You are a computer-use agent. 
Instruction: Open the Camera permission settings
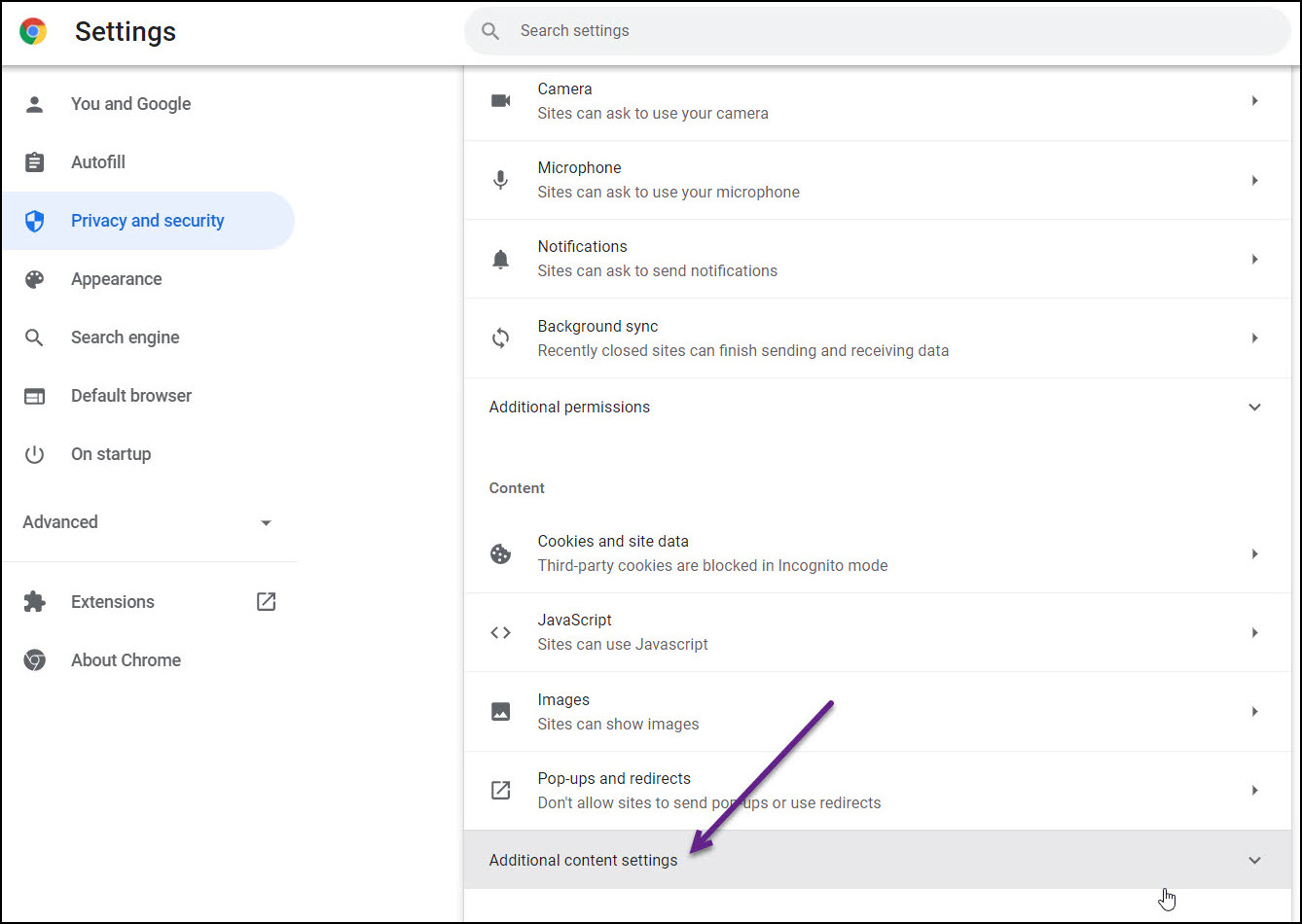(878, 101)
